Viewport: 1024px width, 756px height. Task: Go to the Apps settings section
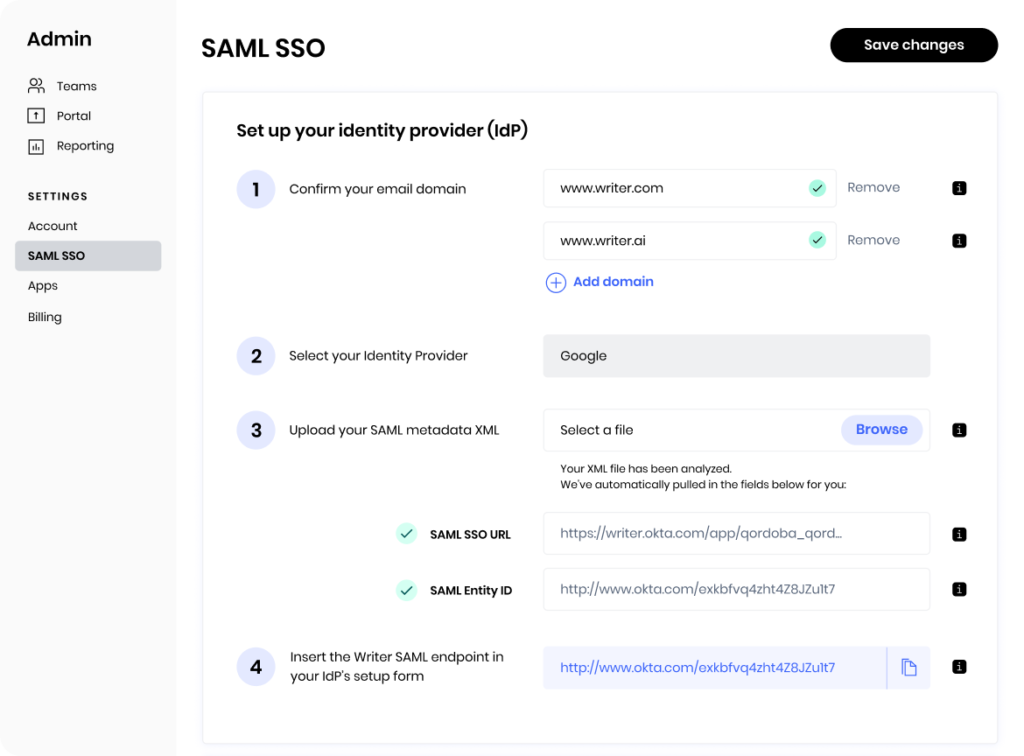tap(42, 286)
